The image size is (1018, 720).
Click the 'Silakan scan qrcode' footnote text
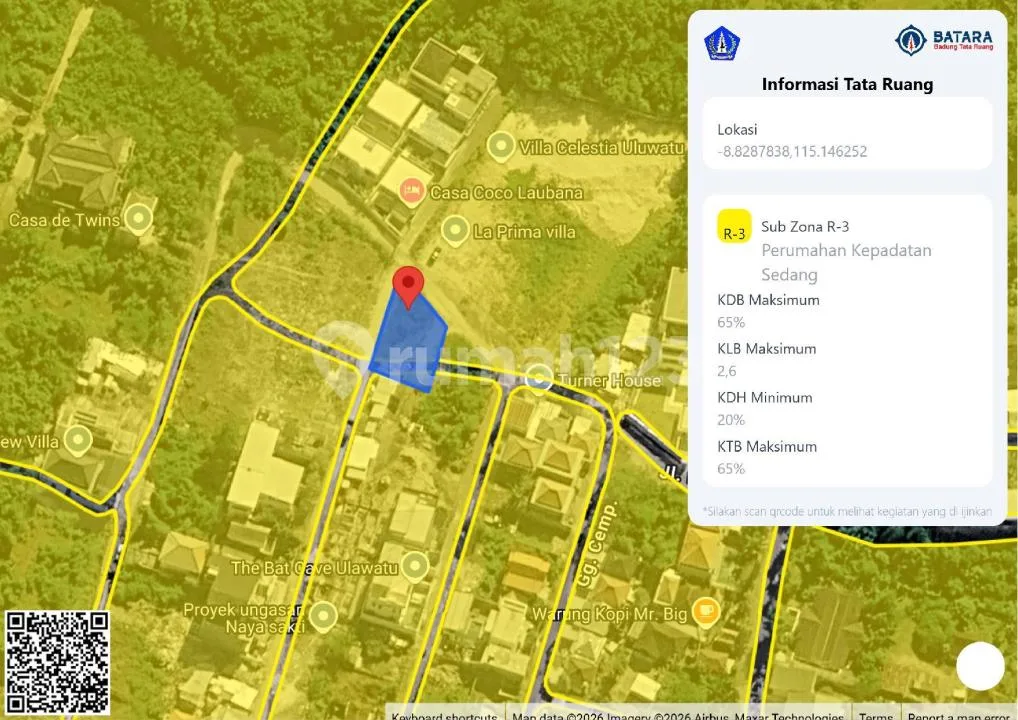847,512
